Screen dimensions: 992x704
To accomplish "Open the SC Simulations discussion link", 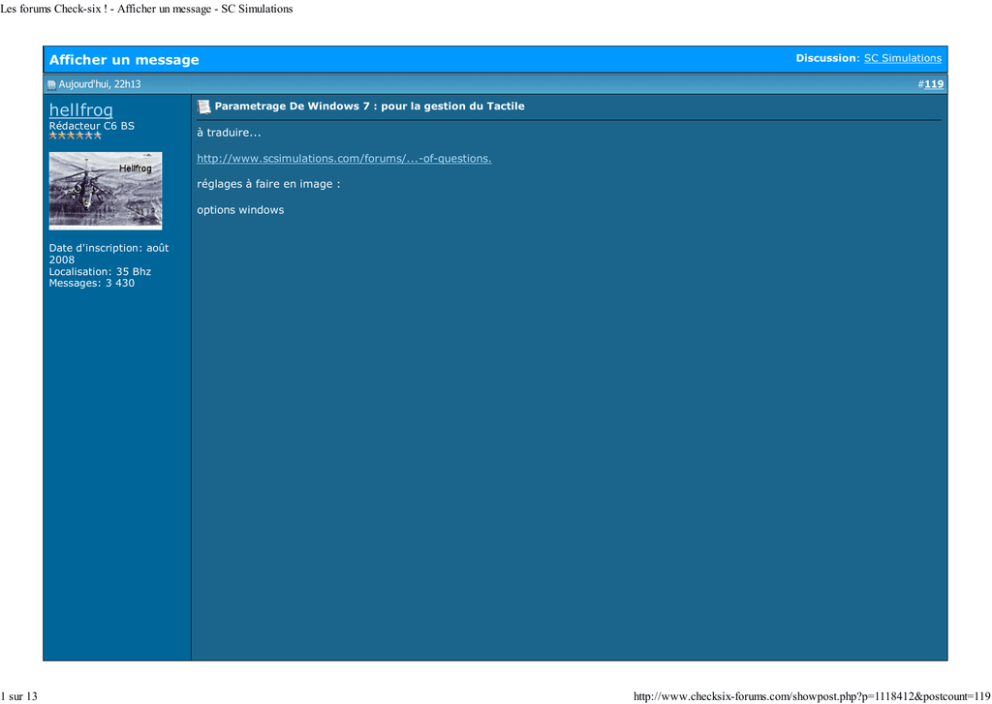I will (902, 58).
